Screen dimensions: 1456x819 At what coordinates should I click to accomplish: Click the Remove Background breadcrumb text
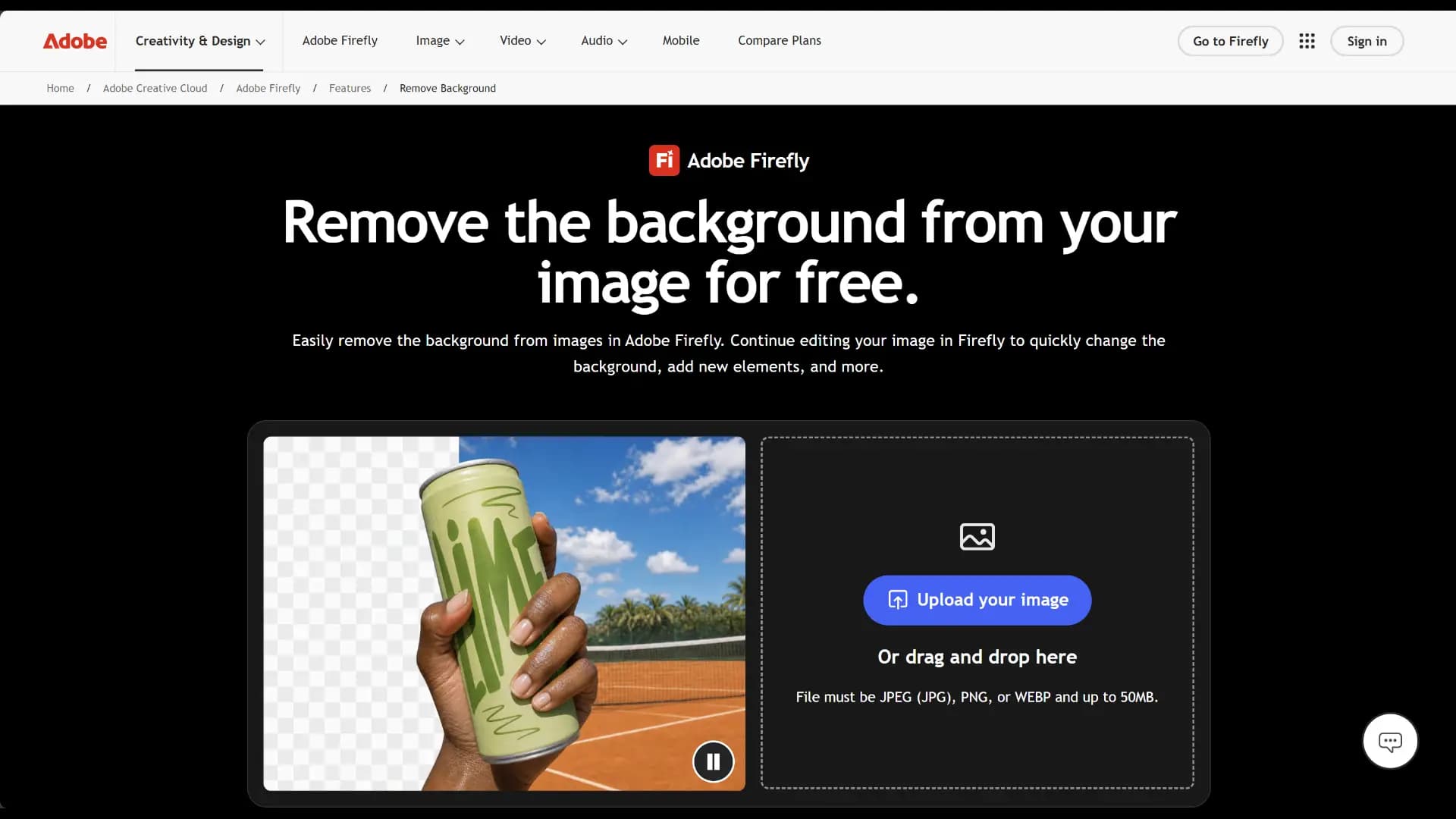click(447, 89)
